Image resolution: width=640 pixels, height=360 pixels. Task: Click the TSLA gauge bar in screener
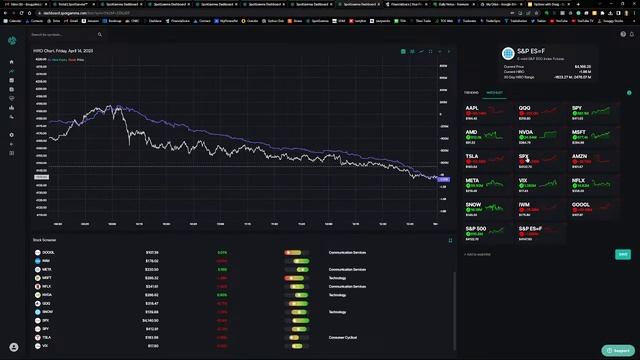tap(297, 338)
